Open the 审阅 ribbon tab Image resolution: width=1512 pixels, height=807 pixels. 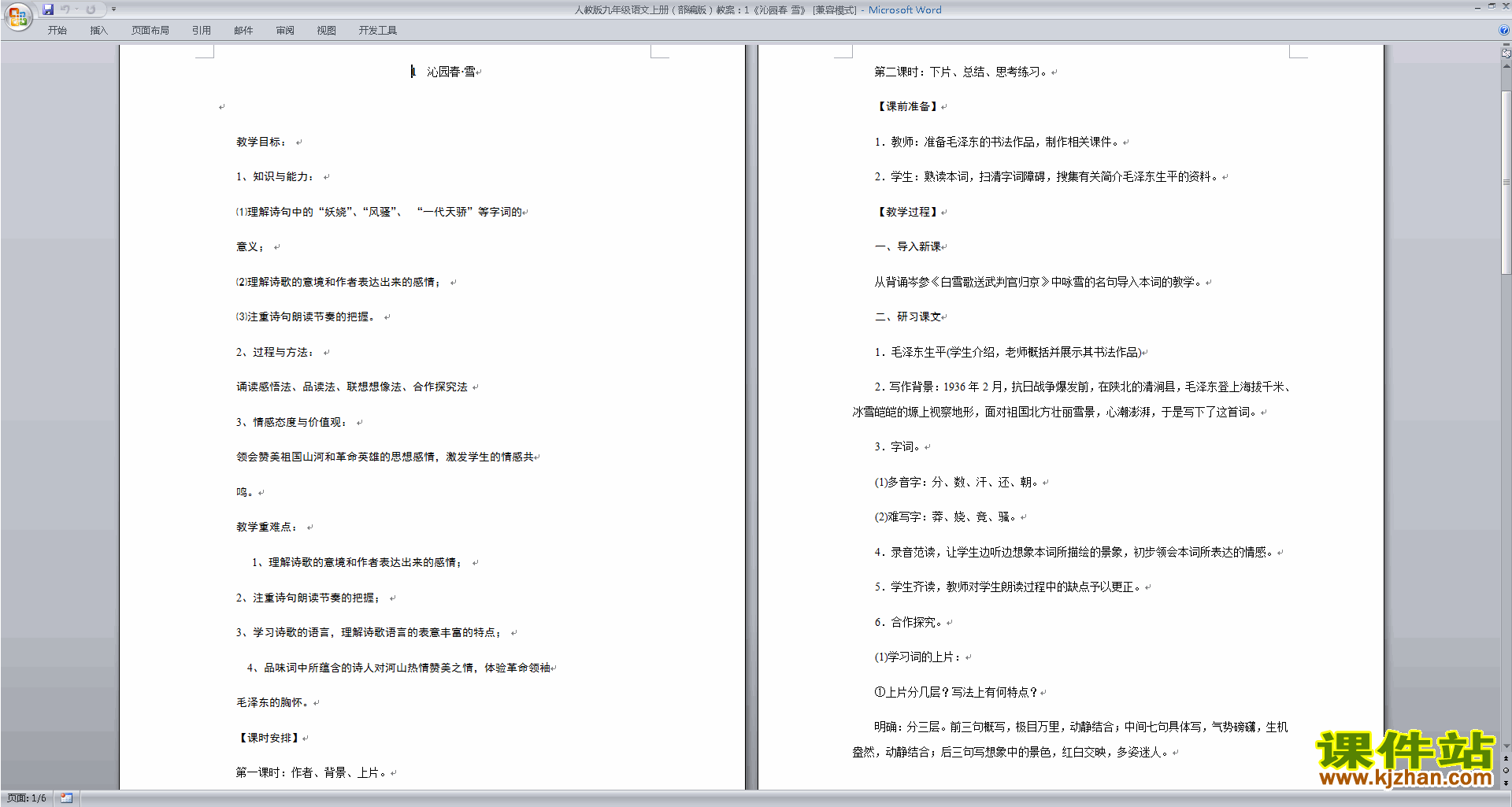285,31
